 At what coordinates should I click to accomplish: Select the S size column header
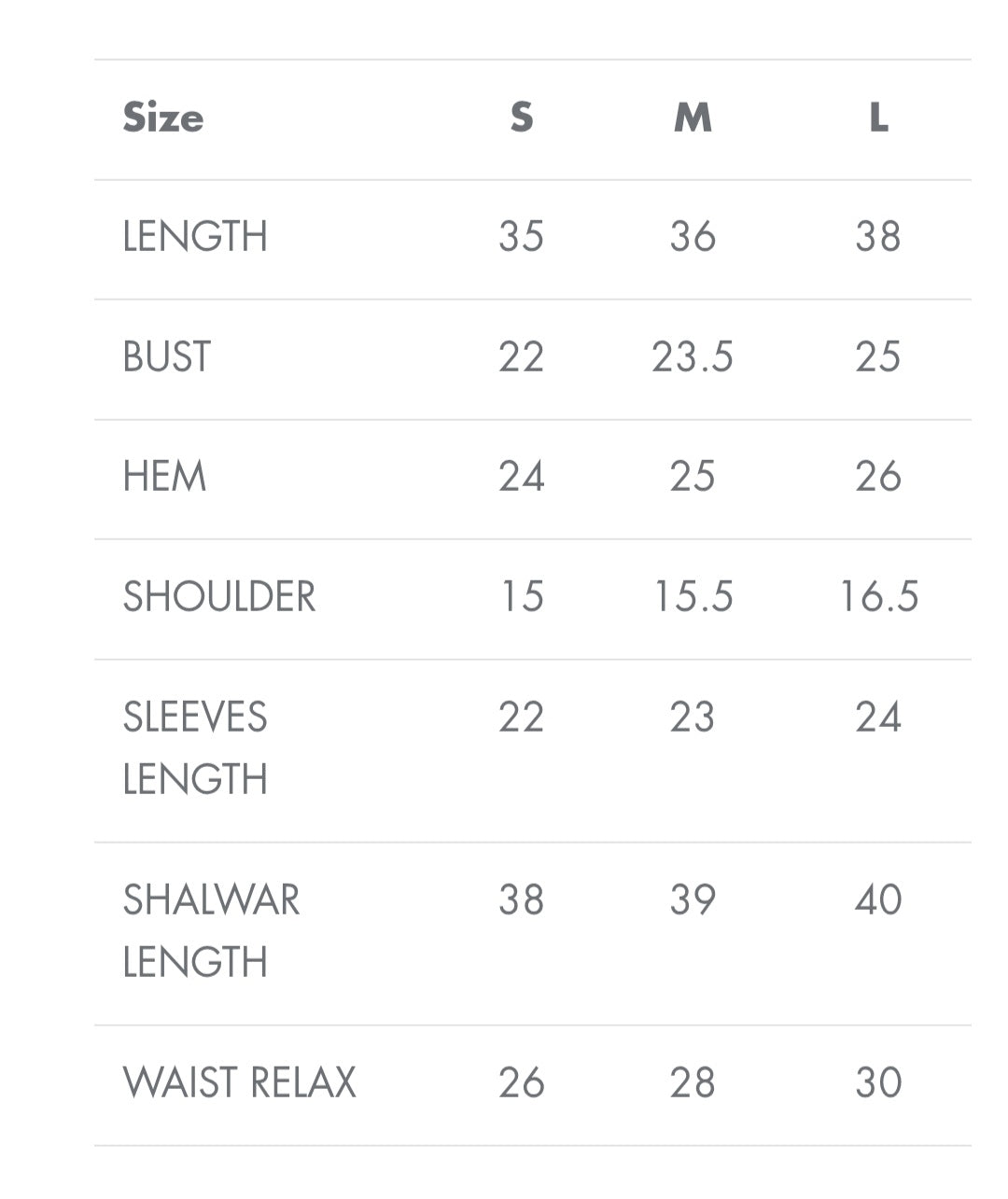pyautogui.click(x=522, y=119)
